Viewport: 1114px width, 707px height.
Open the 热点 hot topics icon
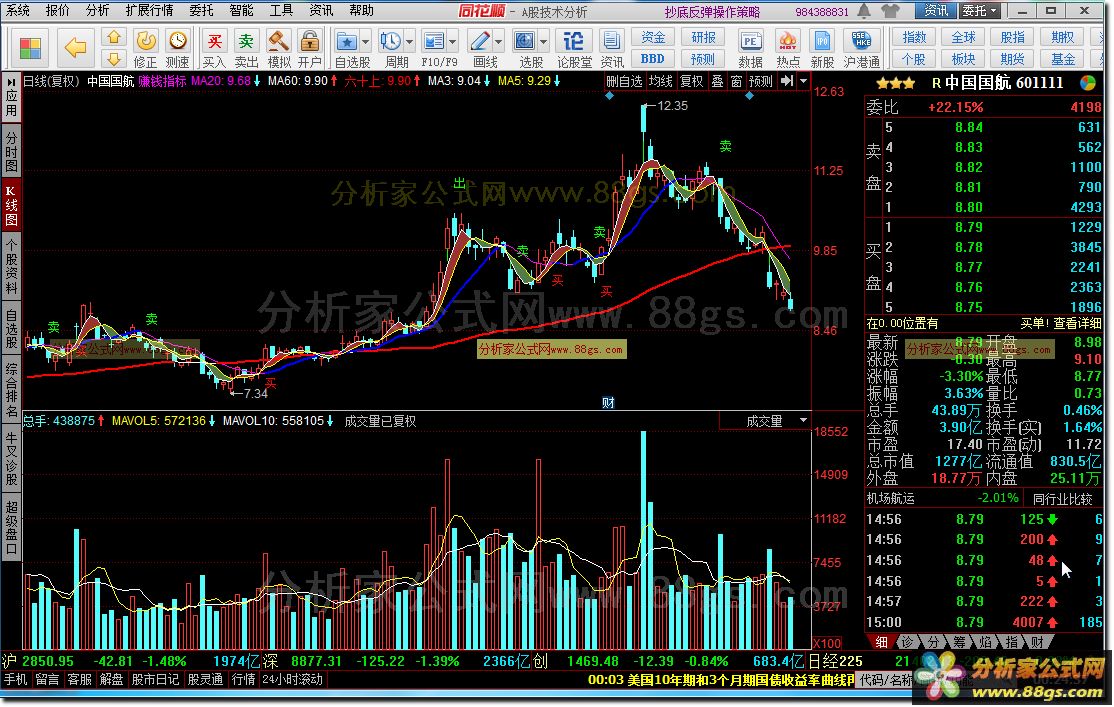[x=787, y=48]
